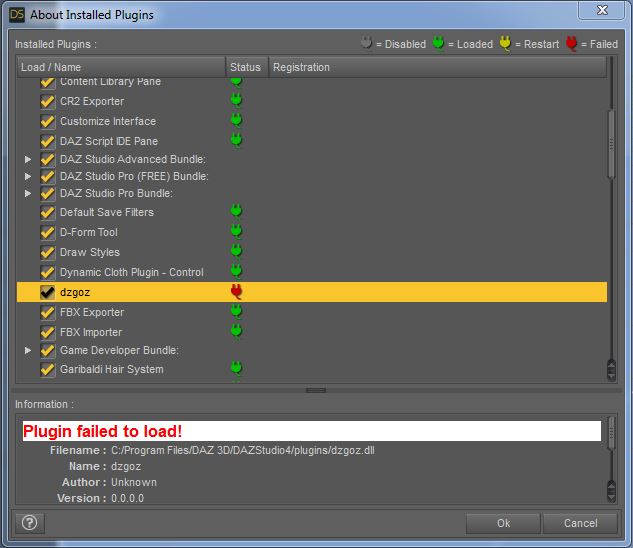Uncheck the D-Form Tool plugin
The height and width of the screenshot is (548, 633).
tap(48, 232)
